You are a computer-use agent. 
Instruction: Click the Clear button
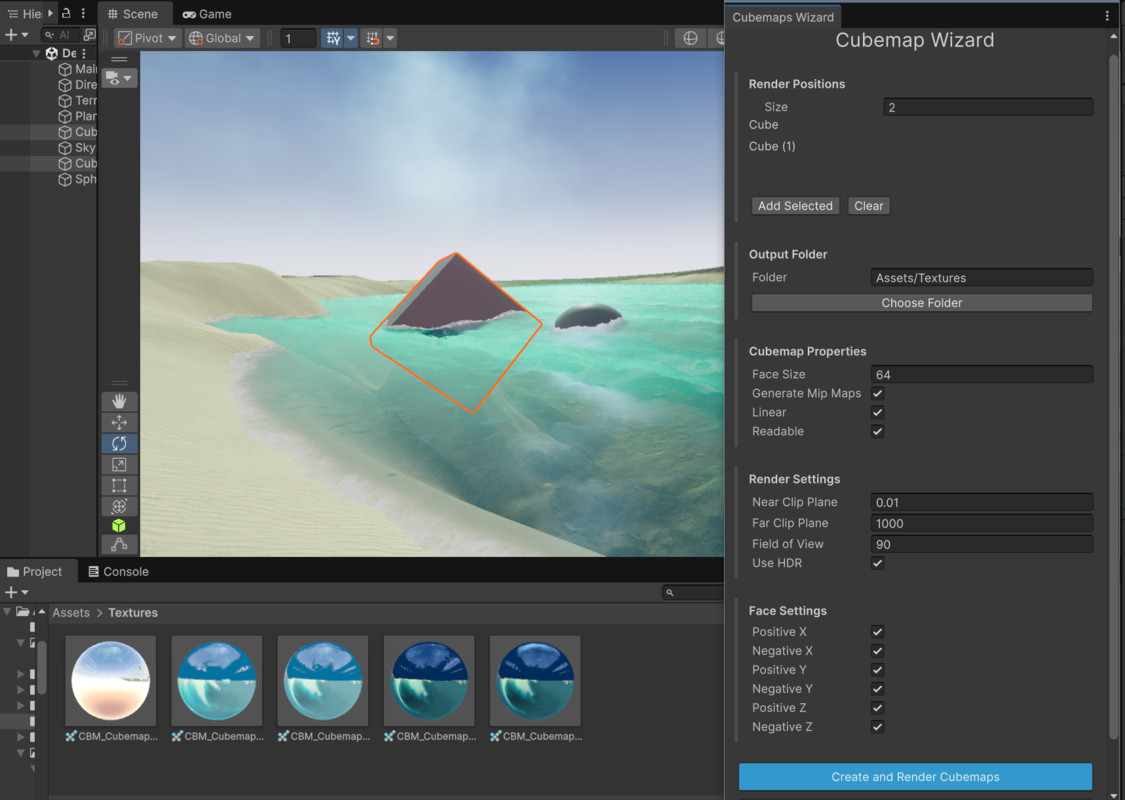pyautogui.click(x=868, y=206)
